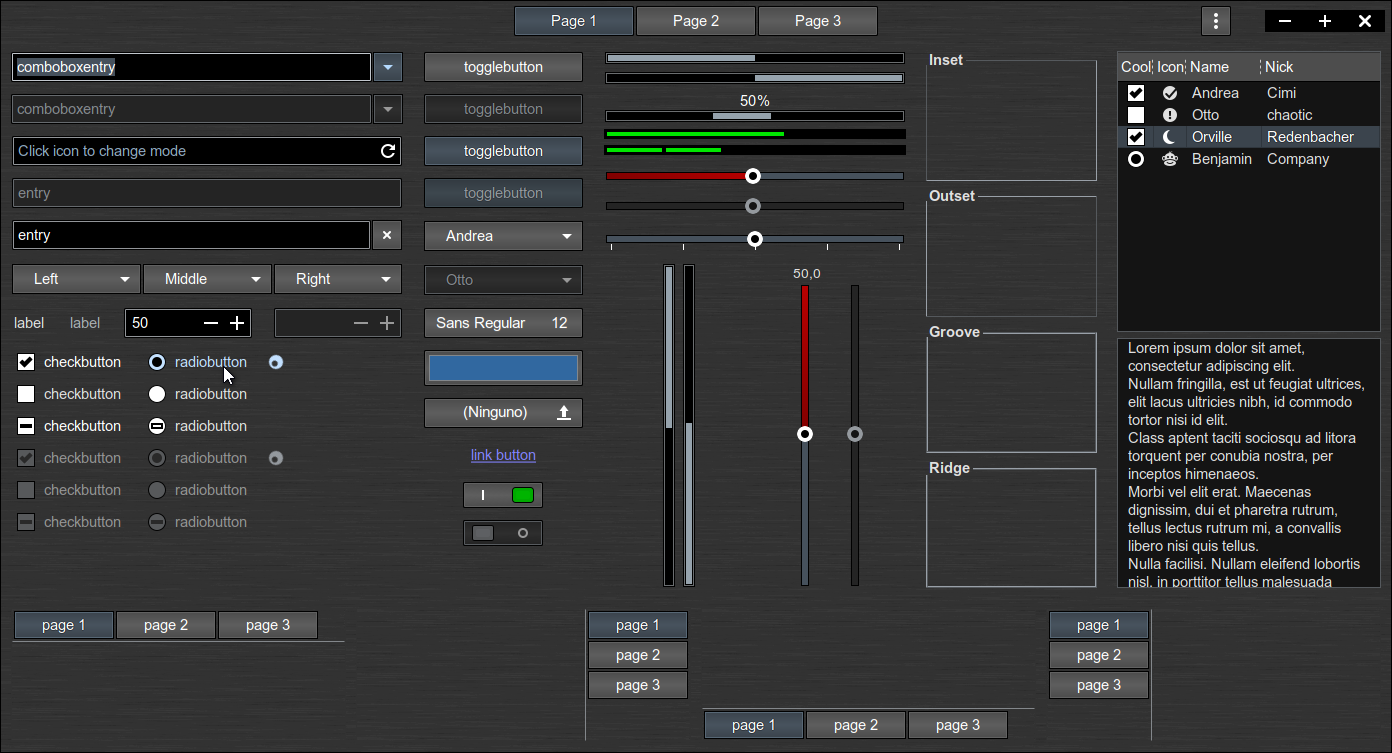Screen dimensions: 1392x753
Task: Sort by the Nick column header
Action: click(1320, 67)
